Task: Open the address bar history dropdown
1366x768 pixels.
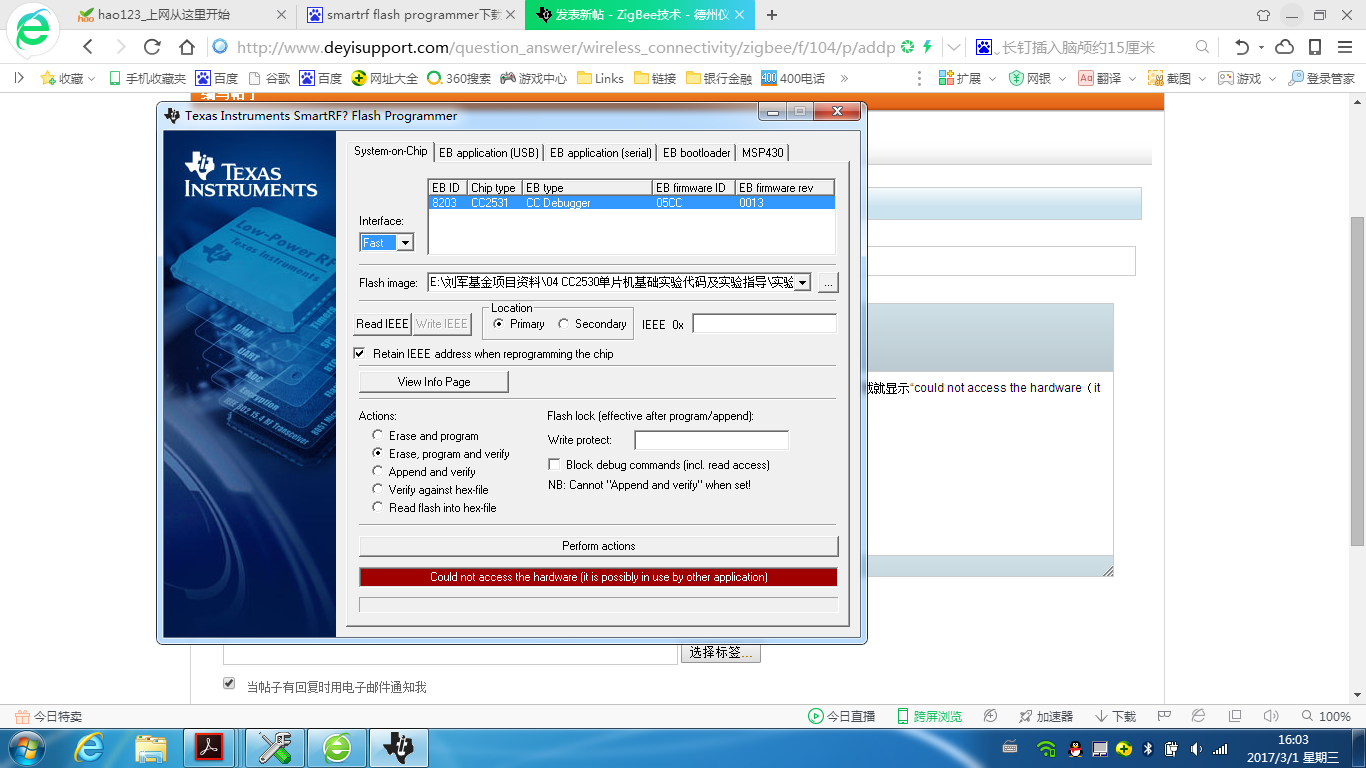Action: [955, 47]
